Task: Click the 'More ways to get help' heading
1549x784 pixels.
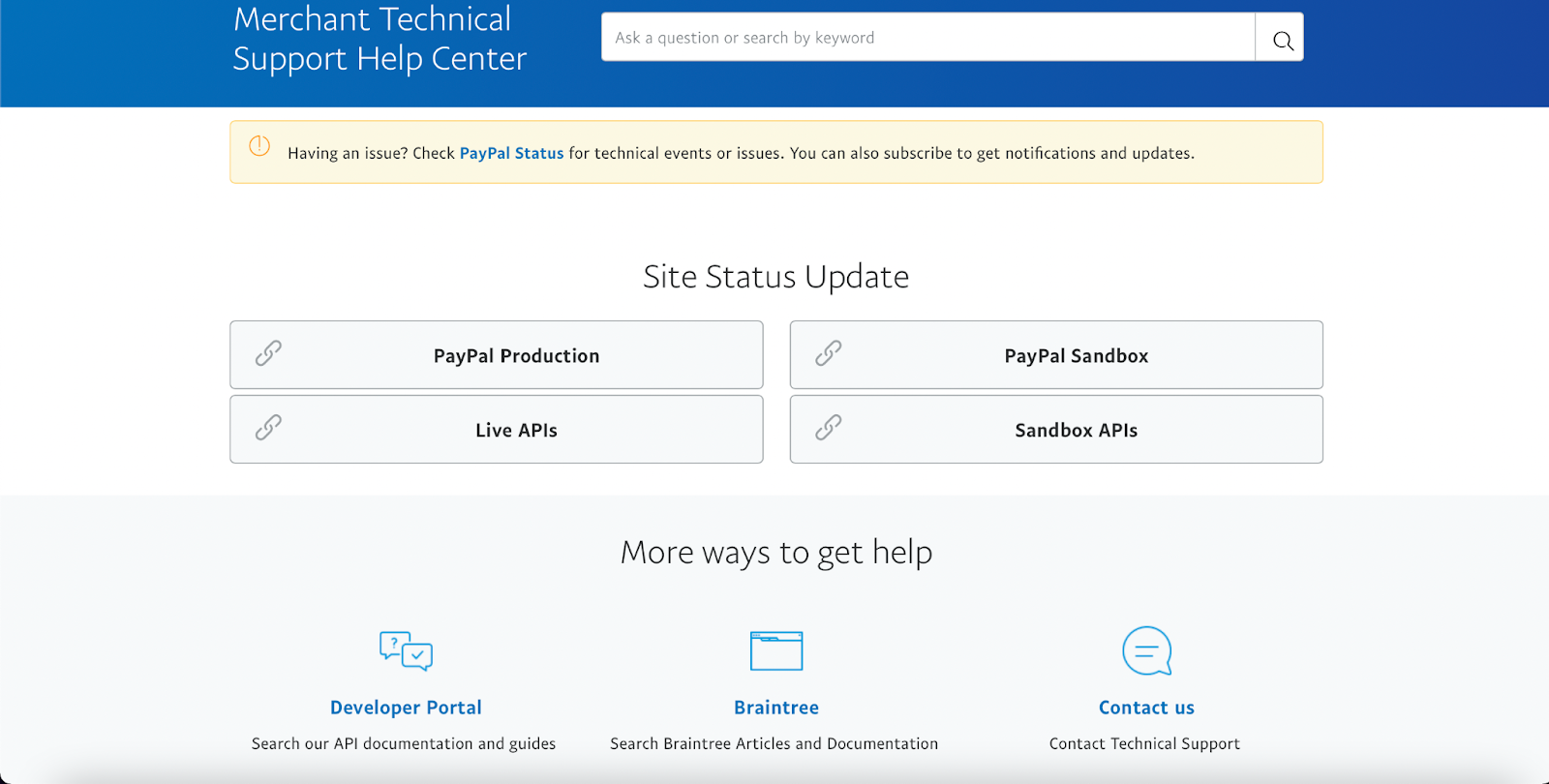Action: 776,553
